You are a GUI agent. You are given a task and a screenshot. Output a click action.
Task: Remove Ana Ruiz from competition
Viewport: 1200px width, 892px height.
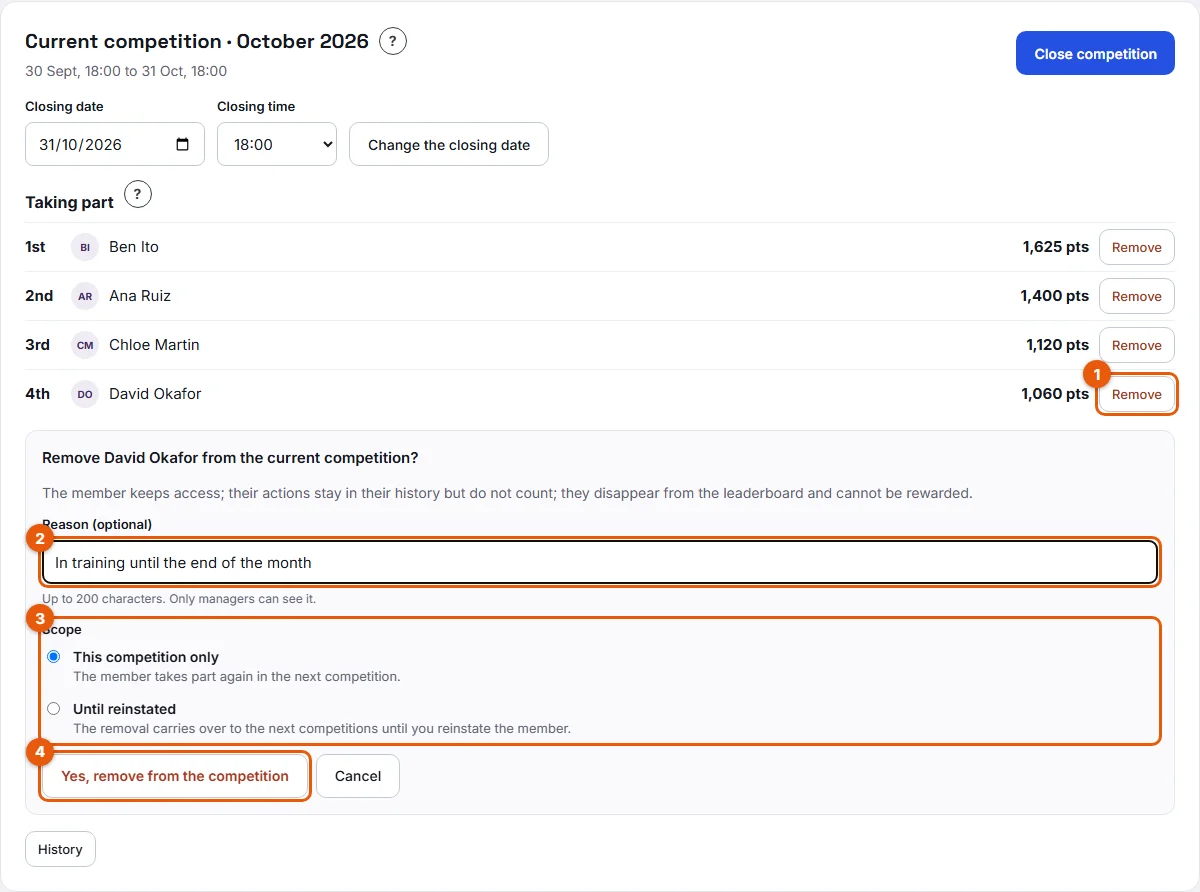(x=1137, y=296)
